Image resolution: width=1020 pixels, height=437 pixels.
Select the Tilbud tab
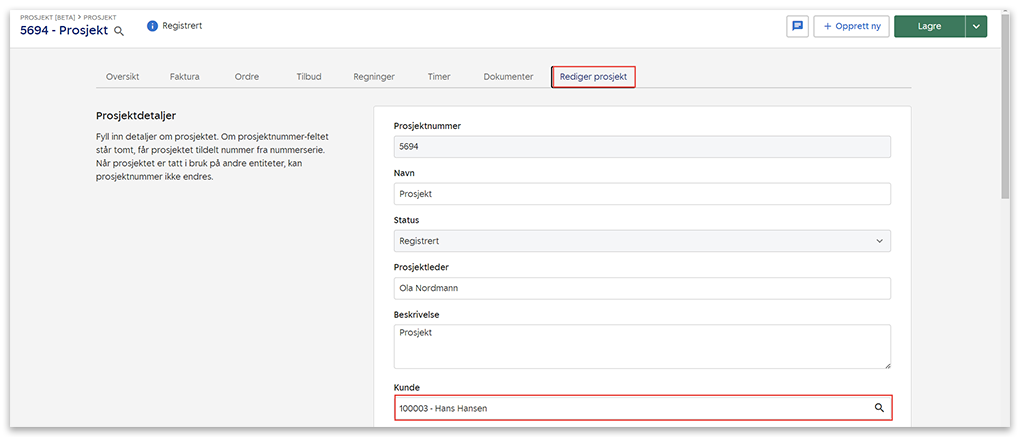(309, 77)
